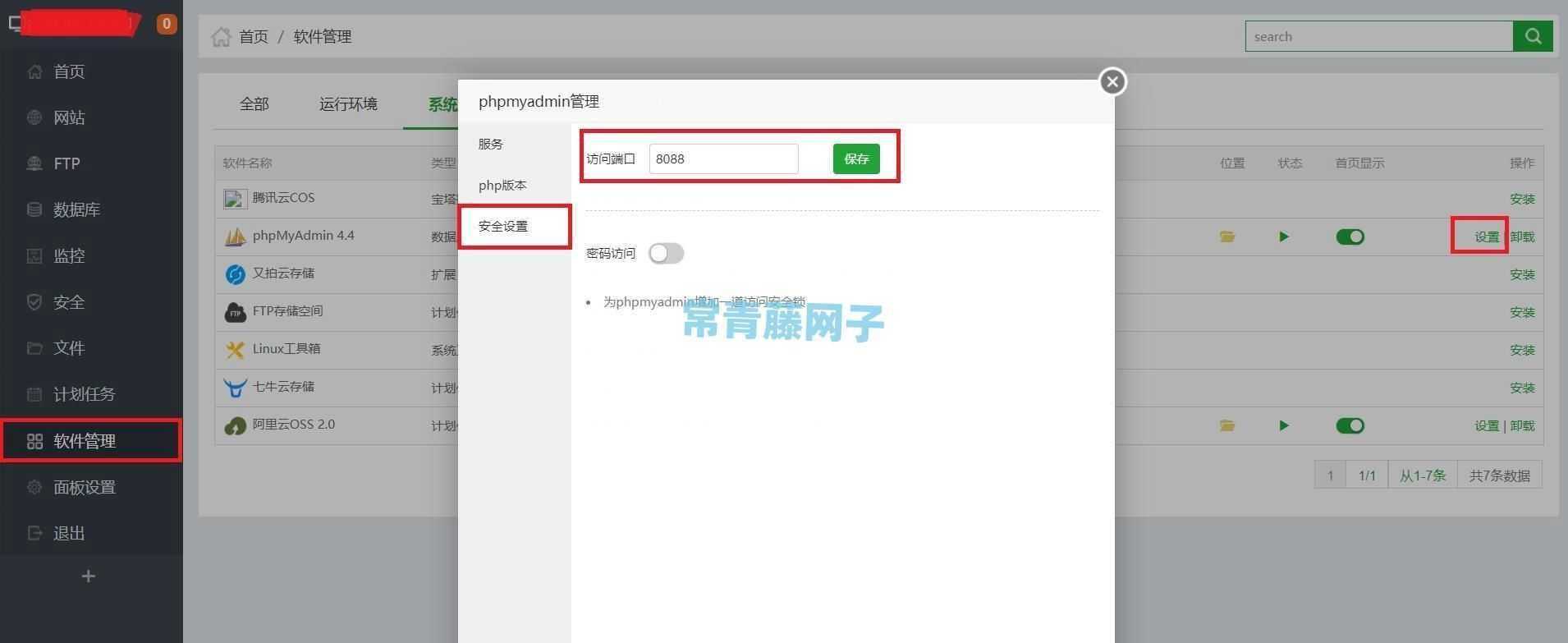The height and width of the screenshot is (643, 1568).
Task: Click 设置 link for 阿里云OSS
Action: (1487, 425)
